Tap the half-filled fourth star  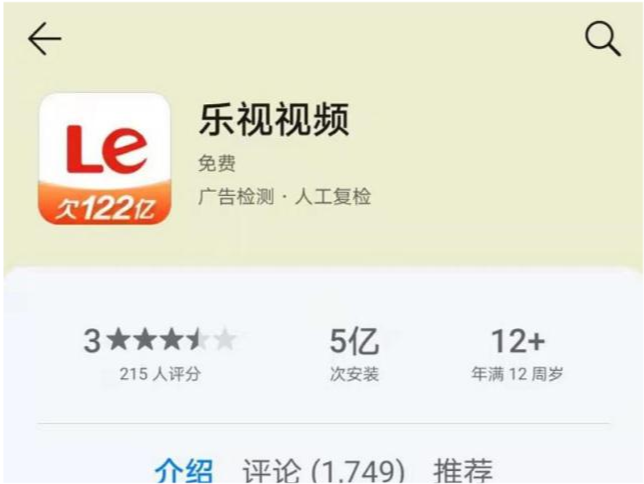click(x=198, y=340)
